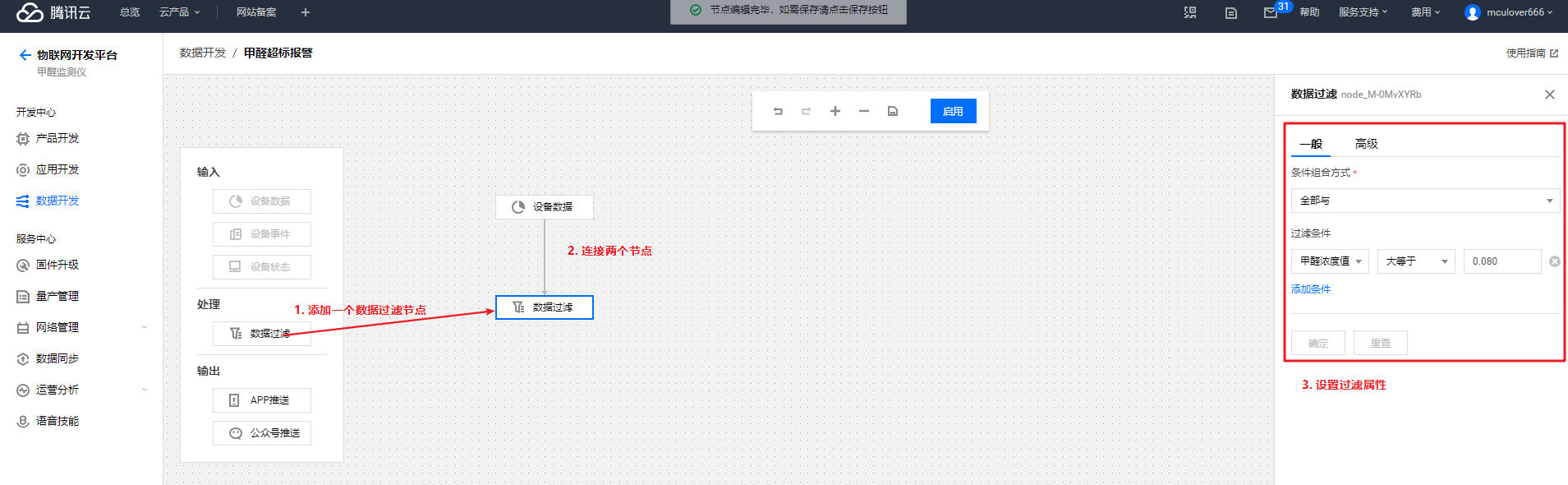Click the blue 启用 button
Screen dimensions: 1568x485
pos(953,111)
